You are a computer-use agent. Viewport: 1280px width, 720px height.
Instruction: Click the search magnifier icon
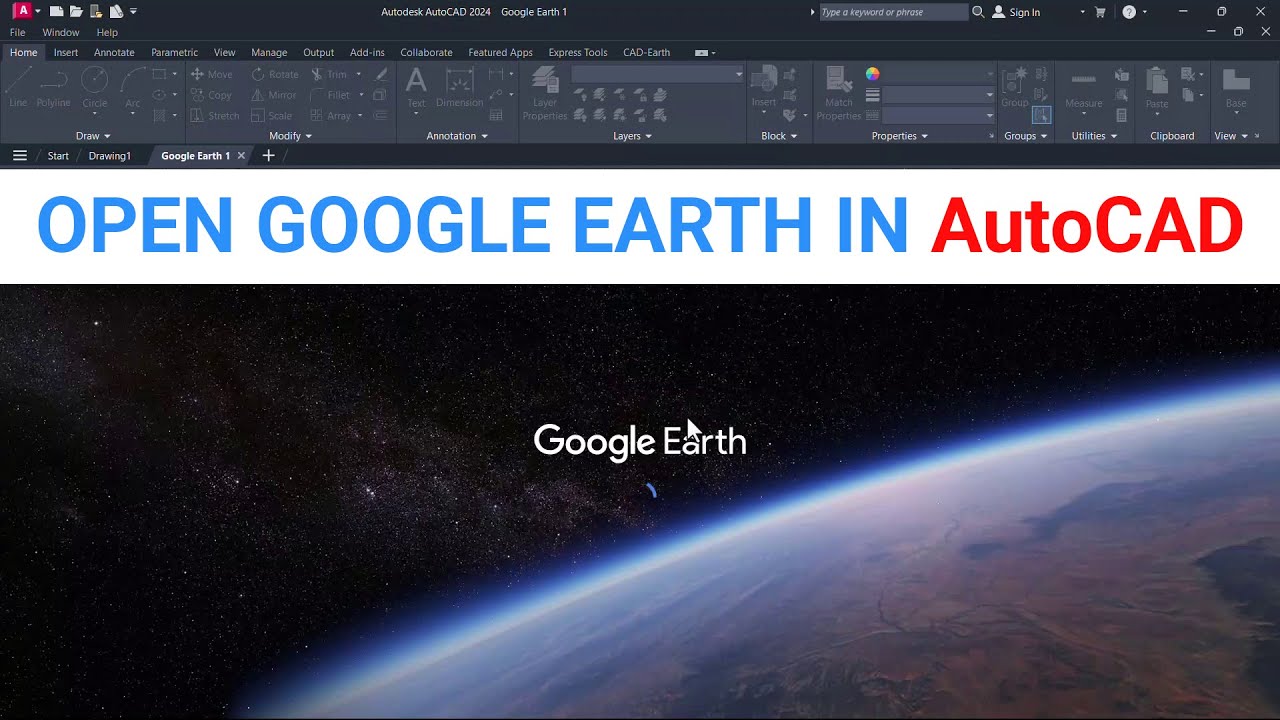click(x=978, y=12)
